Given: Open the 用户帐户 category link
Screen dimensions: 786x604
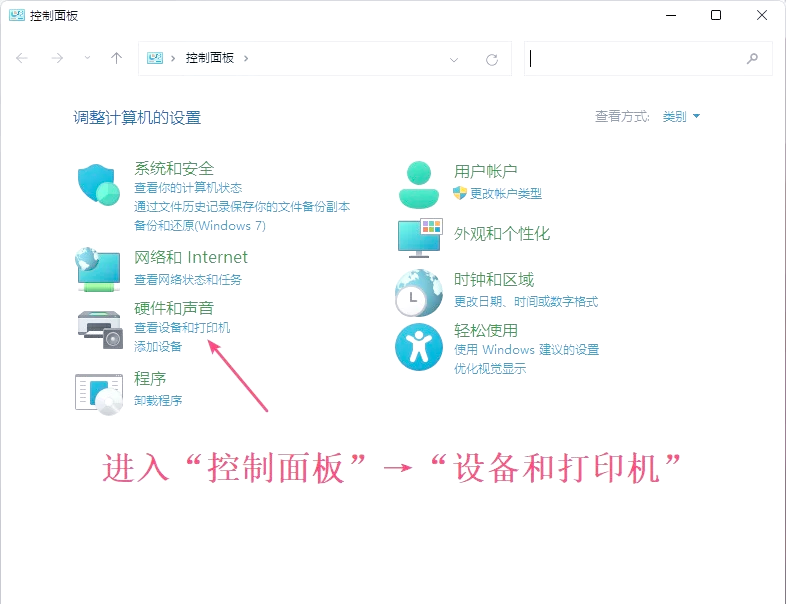Looking at the screenshot, I should coord(486,171).
